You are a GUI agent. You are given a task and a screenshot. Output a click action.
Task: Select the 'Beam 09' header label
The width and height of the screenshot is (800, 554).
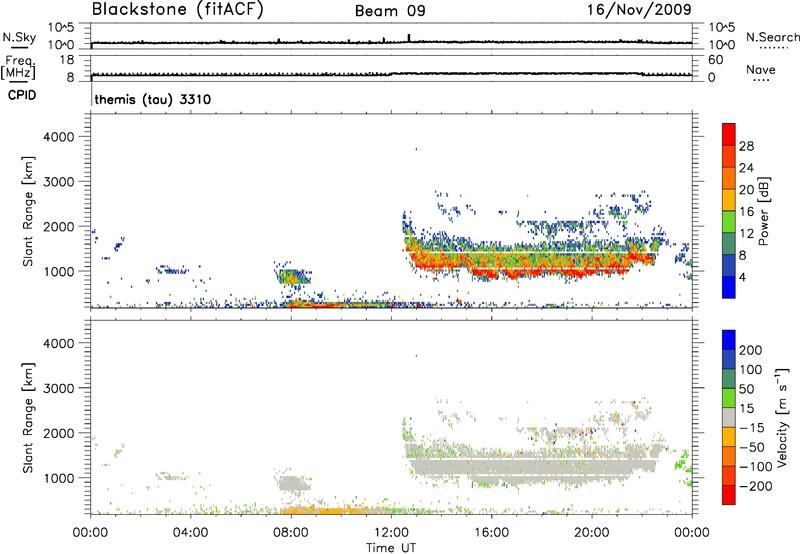click(x=390, y=11)
